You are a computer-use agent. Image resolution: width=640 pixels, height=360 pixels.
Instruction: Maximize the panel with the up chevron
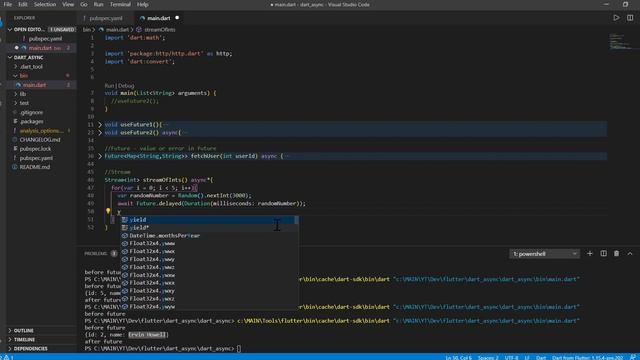(630, 253)
